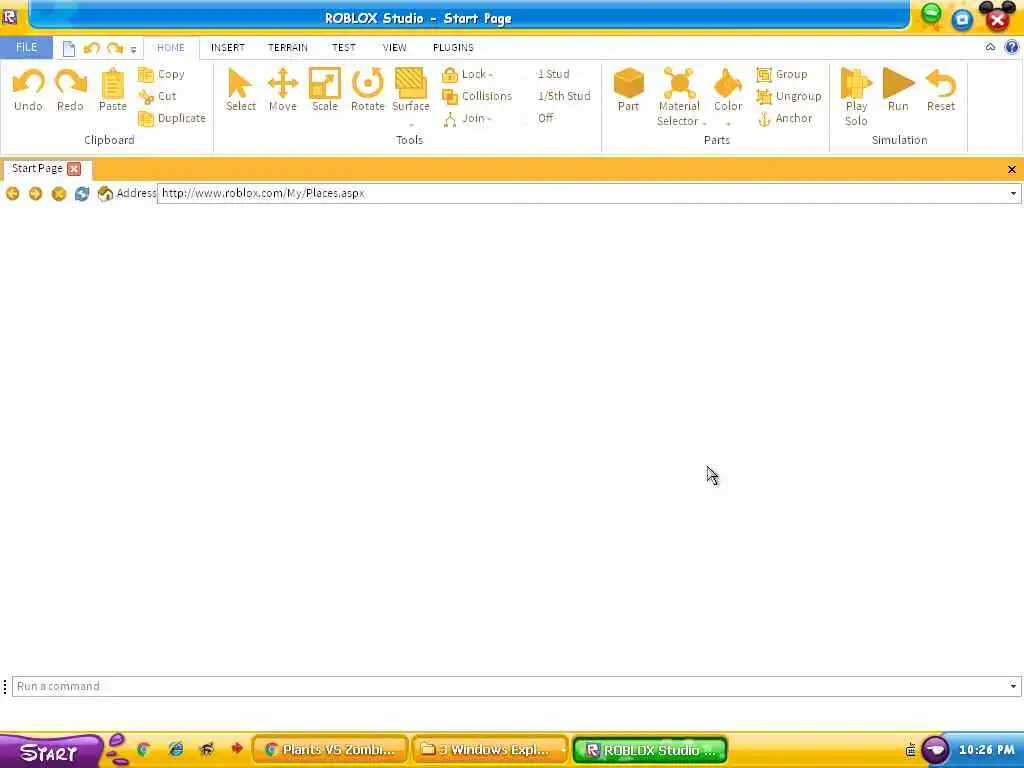The image size is (1024, 768).
Task: Open the Color paint bucket
Action: 728,97
